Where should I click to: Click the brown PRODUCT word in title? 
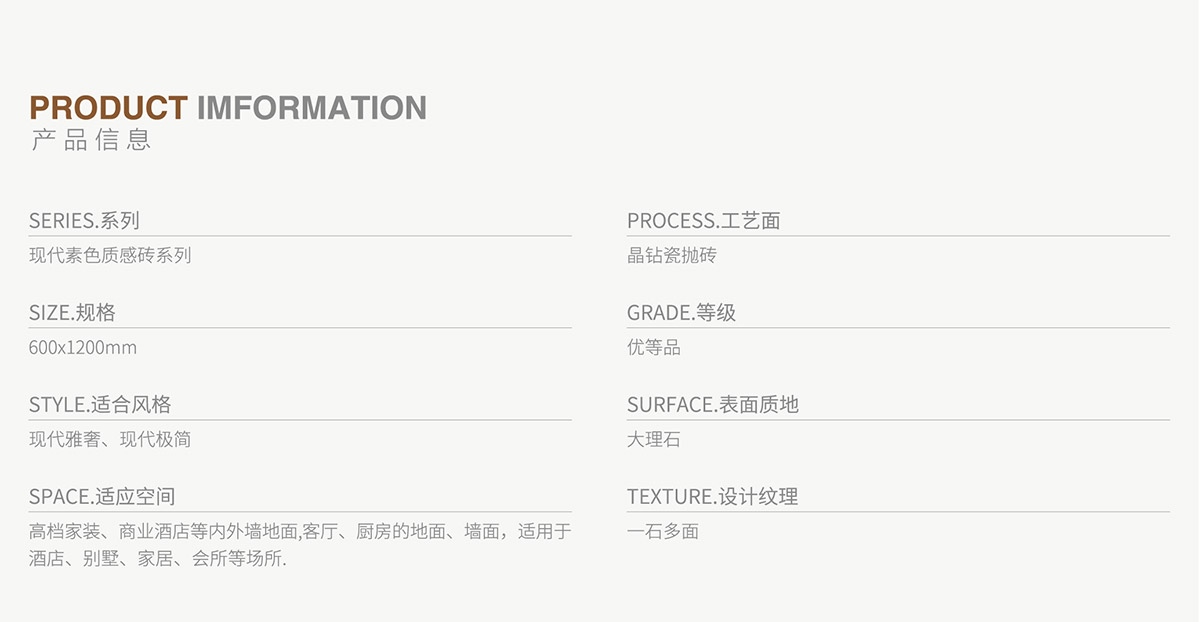[109, 108]
